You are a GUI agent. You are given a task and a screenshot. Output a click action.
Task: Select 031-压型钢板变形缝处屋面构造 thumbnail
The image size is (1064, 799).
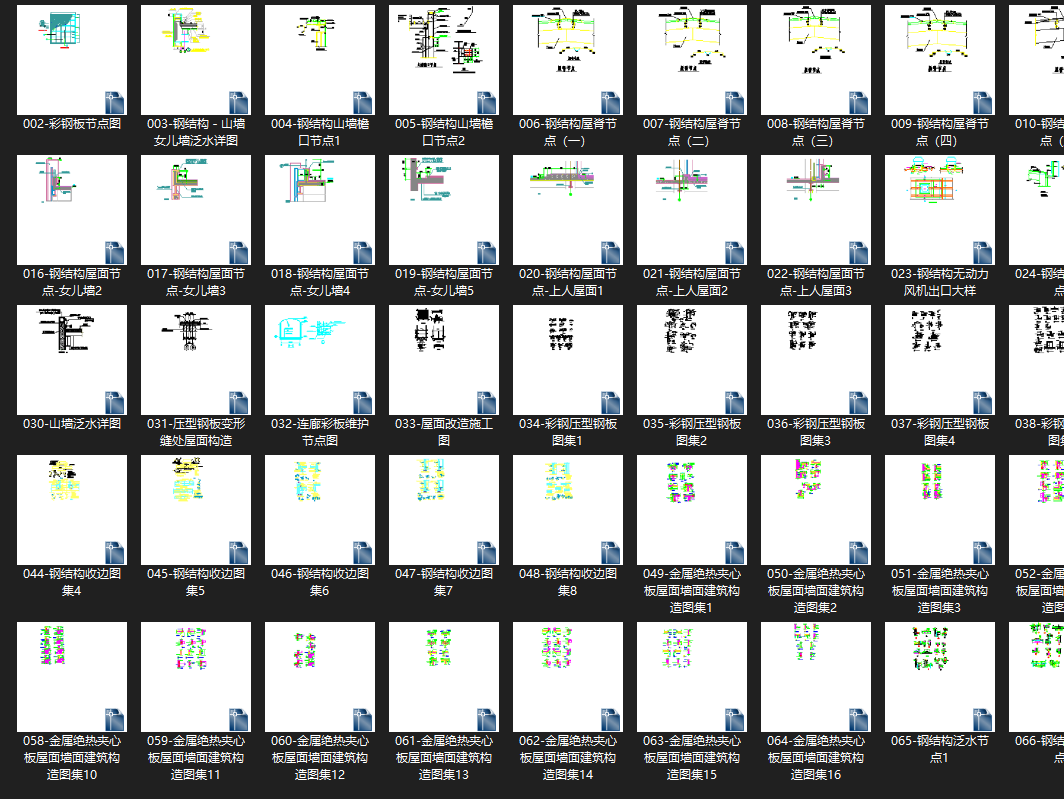click(196, 360)
